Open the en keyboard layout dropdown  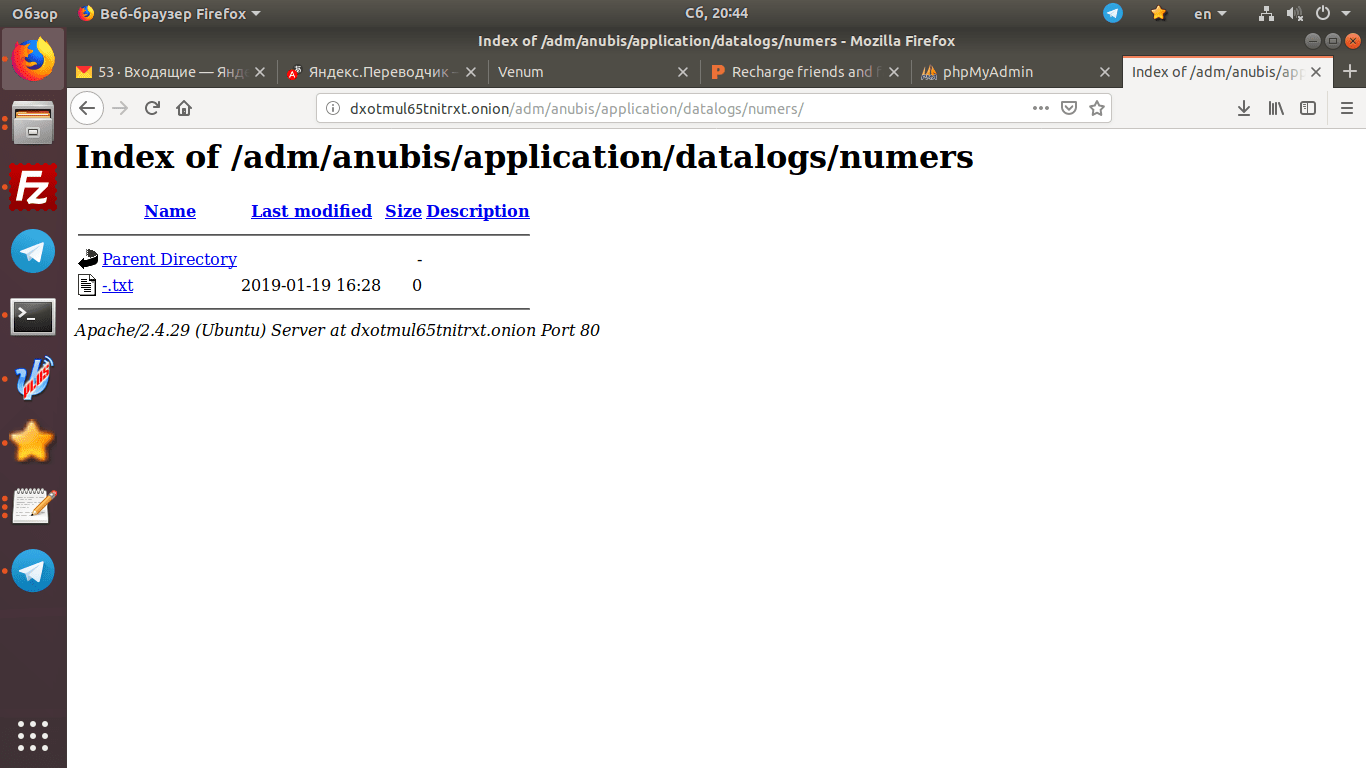[x=1210, y=13]
